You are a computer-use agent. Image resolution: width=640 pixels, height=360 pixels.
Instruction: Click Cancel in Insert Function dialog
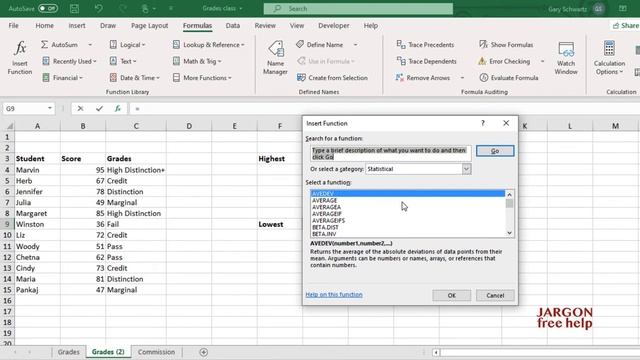pyautogui.click(x=495, y=296)
